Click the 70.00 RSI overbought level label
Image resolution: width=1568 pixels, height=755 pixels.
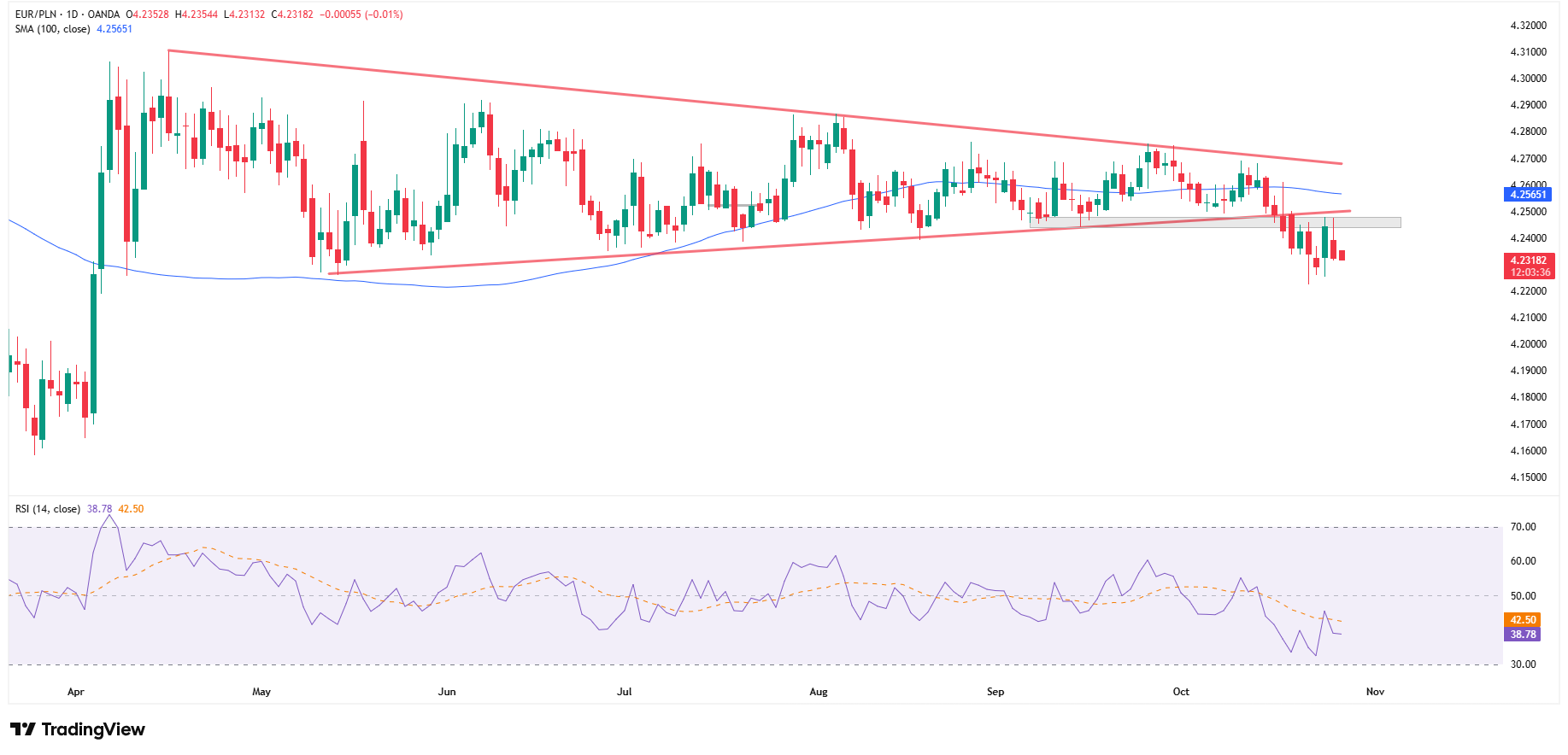pyautogui.click(x=1523, y=527)
